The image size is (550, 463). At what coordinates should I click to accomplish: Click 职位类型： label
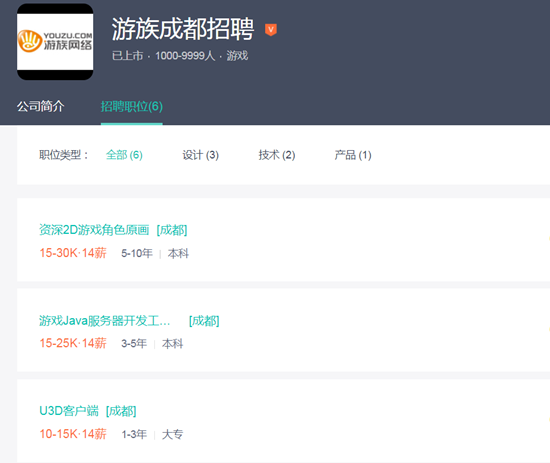click(x=63, y=155)
